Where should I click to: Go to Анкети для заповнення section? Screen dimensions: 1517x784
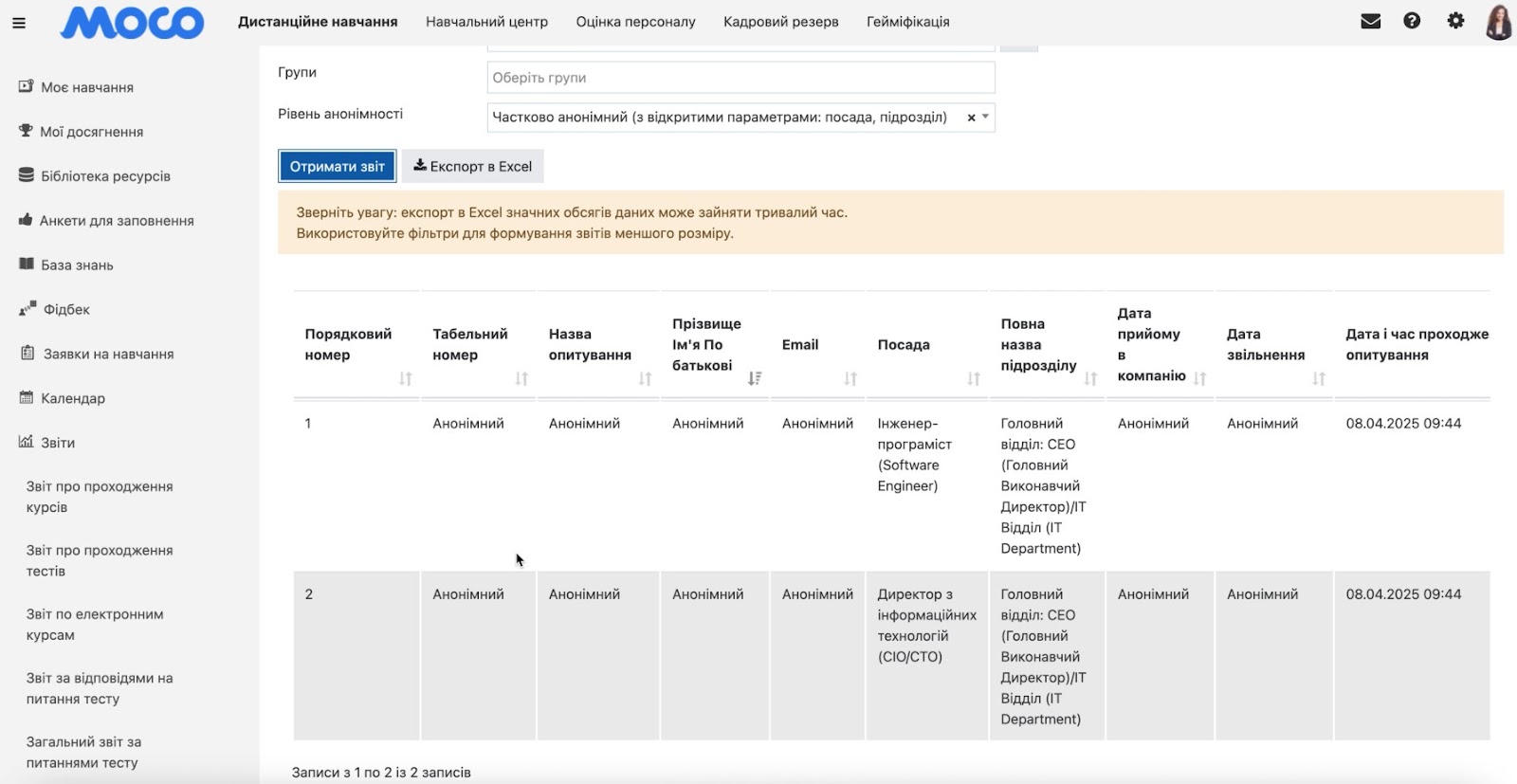[117, 221]
